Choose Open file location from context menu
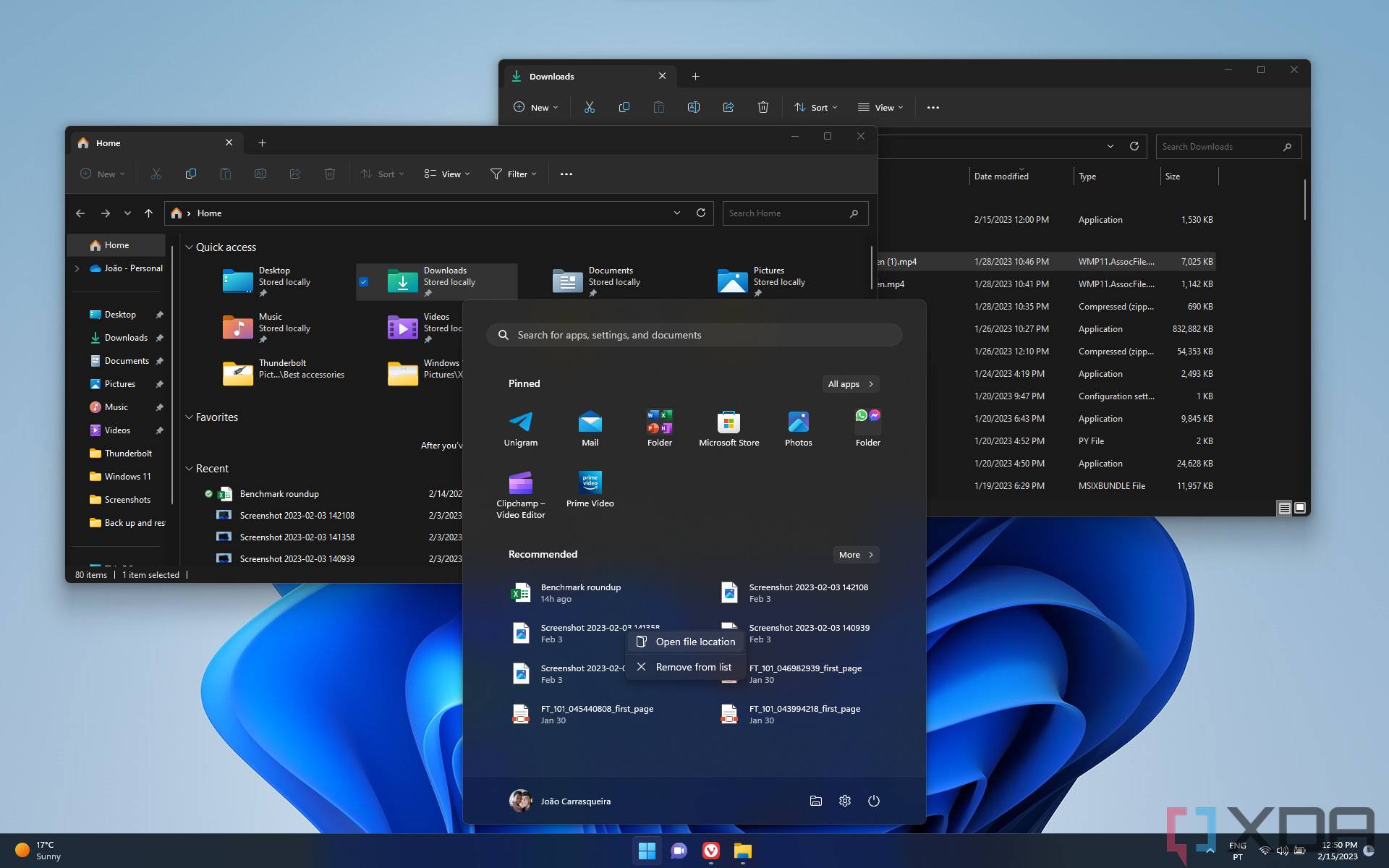The image size is (1389, 868). pyautogui.click(x=686, y=642)
